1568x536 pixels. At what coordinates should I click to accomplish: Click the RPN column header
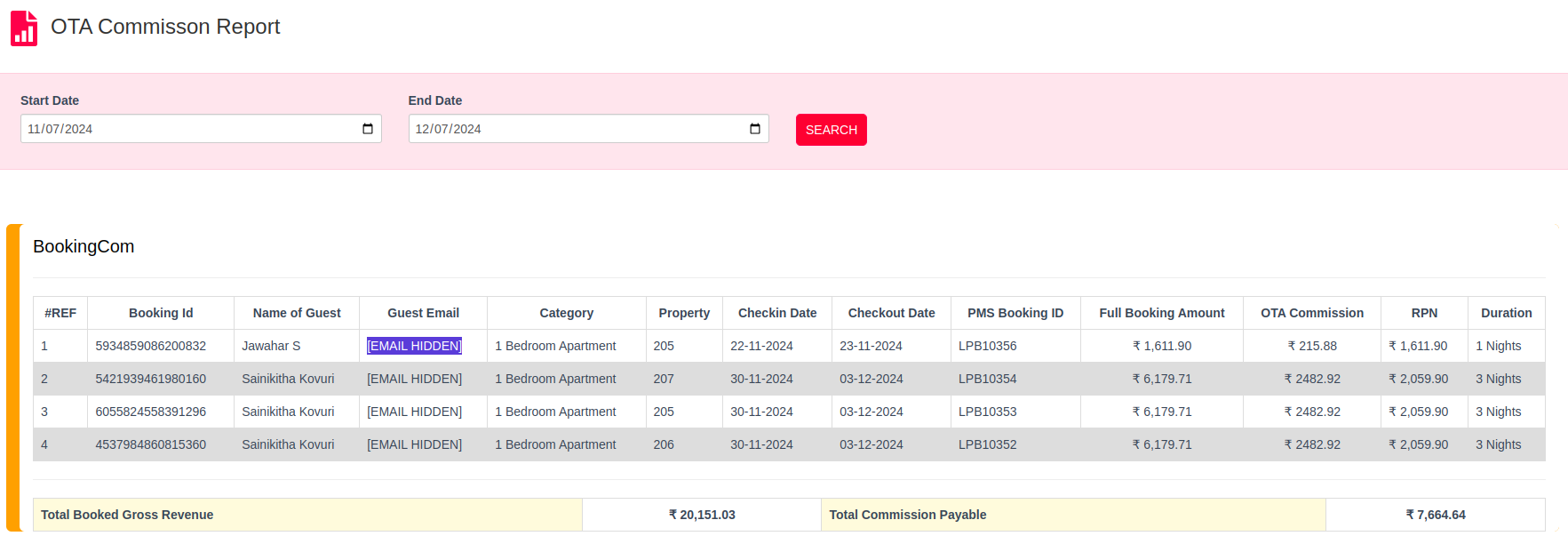point(1424,313)
